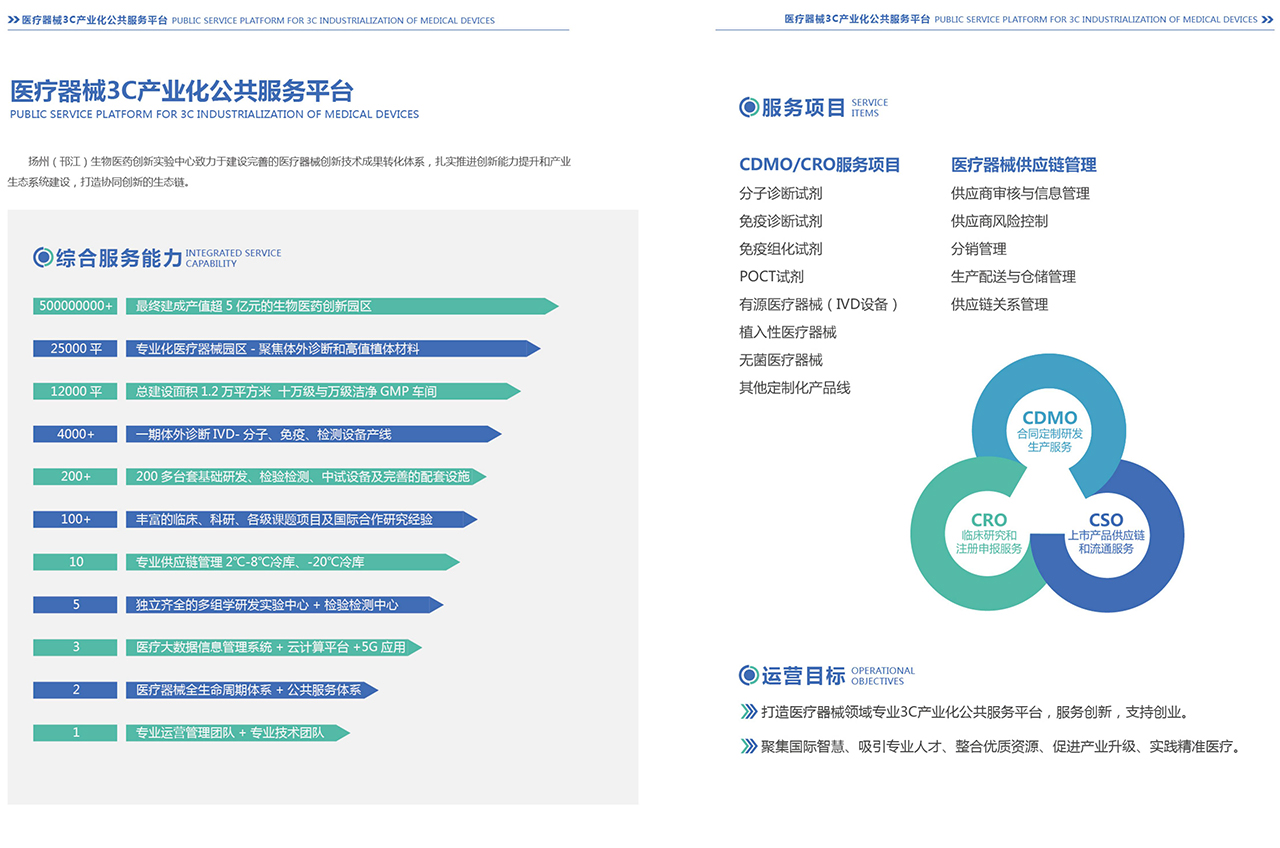The width and height of the screenshot is (1280, 848).
Task: Click the 4000+ number badge
Action: 76,434
